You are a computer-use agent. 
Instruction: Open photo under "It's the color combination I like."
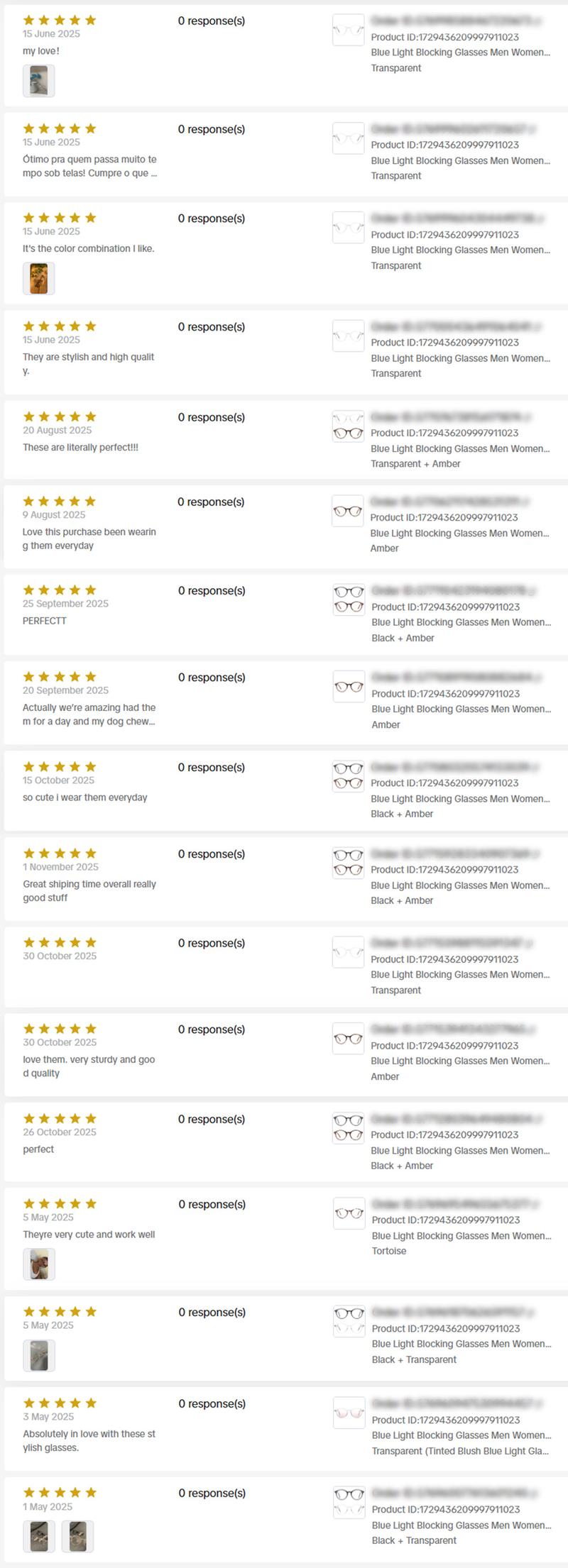point(38,278)
